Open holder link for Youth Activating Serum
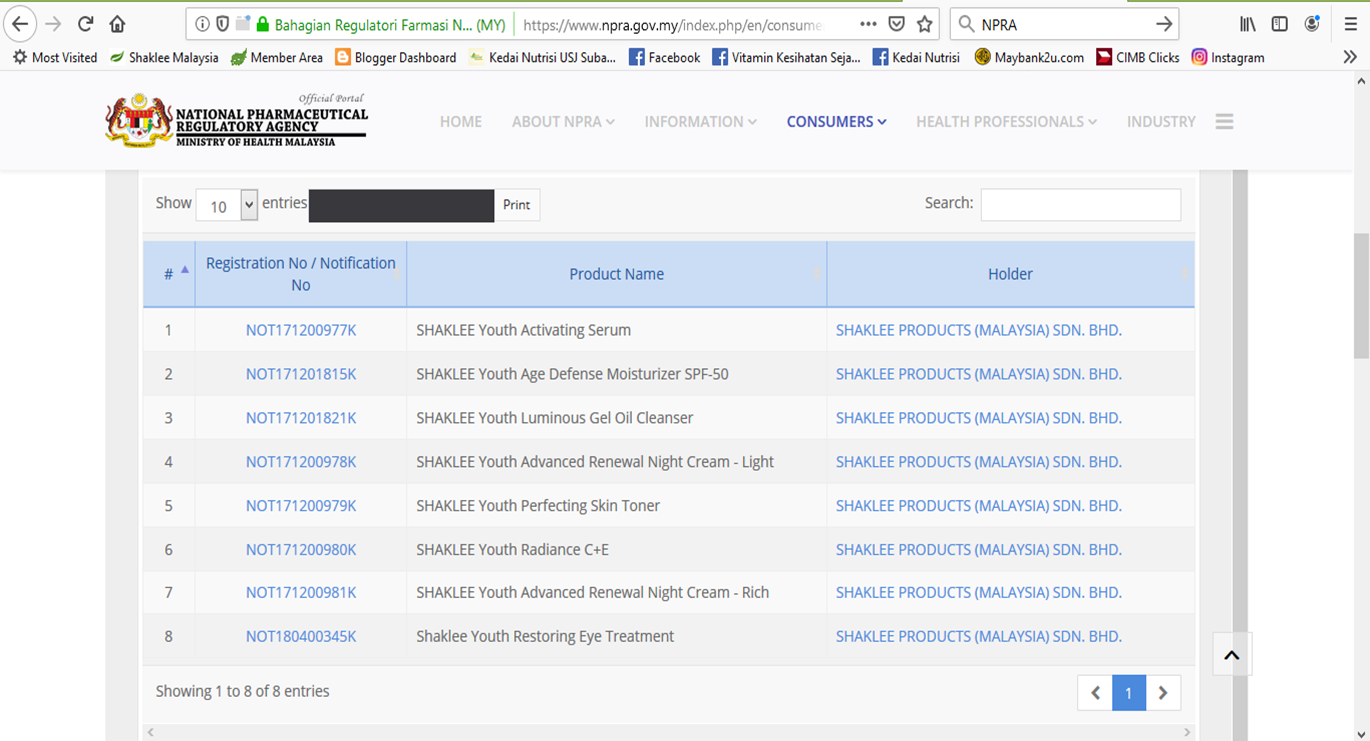 [979, 330]
